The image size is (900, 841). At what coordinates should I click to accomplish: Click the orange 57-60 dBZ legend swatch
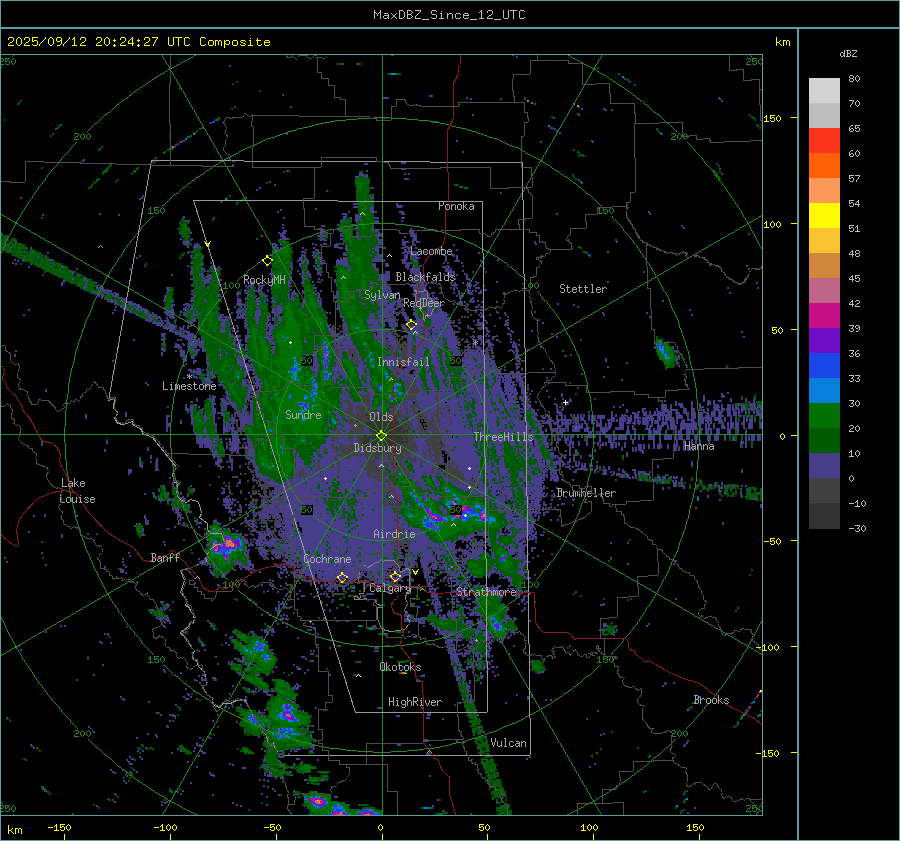(824, 166)
